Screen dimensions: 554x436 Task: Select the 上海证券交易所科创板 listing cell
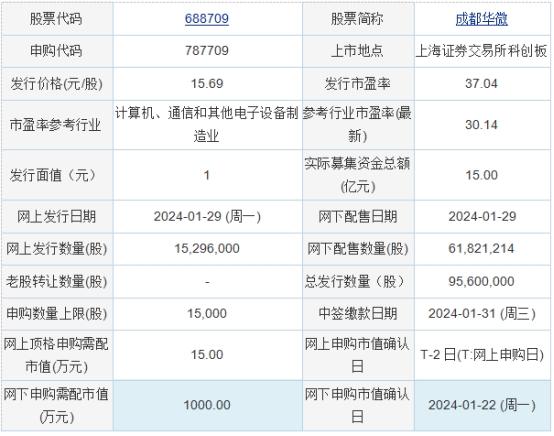[482, 51]
